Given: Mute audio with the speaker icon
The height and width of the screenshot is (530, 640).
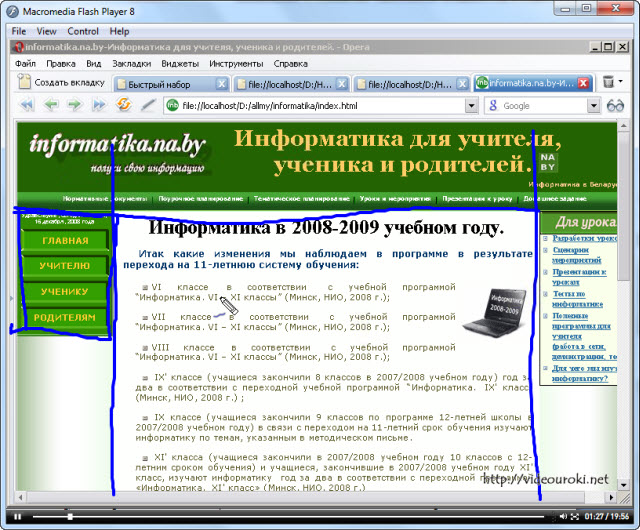Looking at the screenshot, I should pos(563,517).
